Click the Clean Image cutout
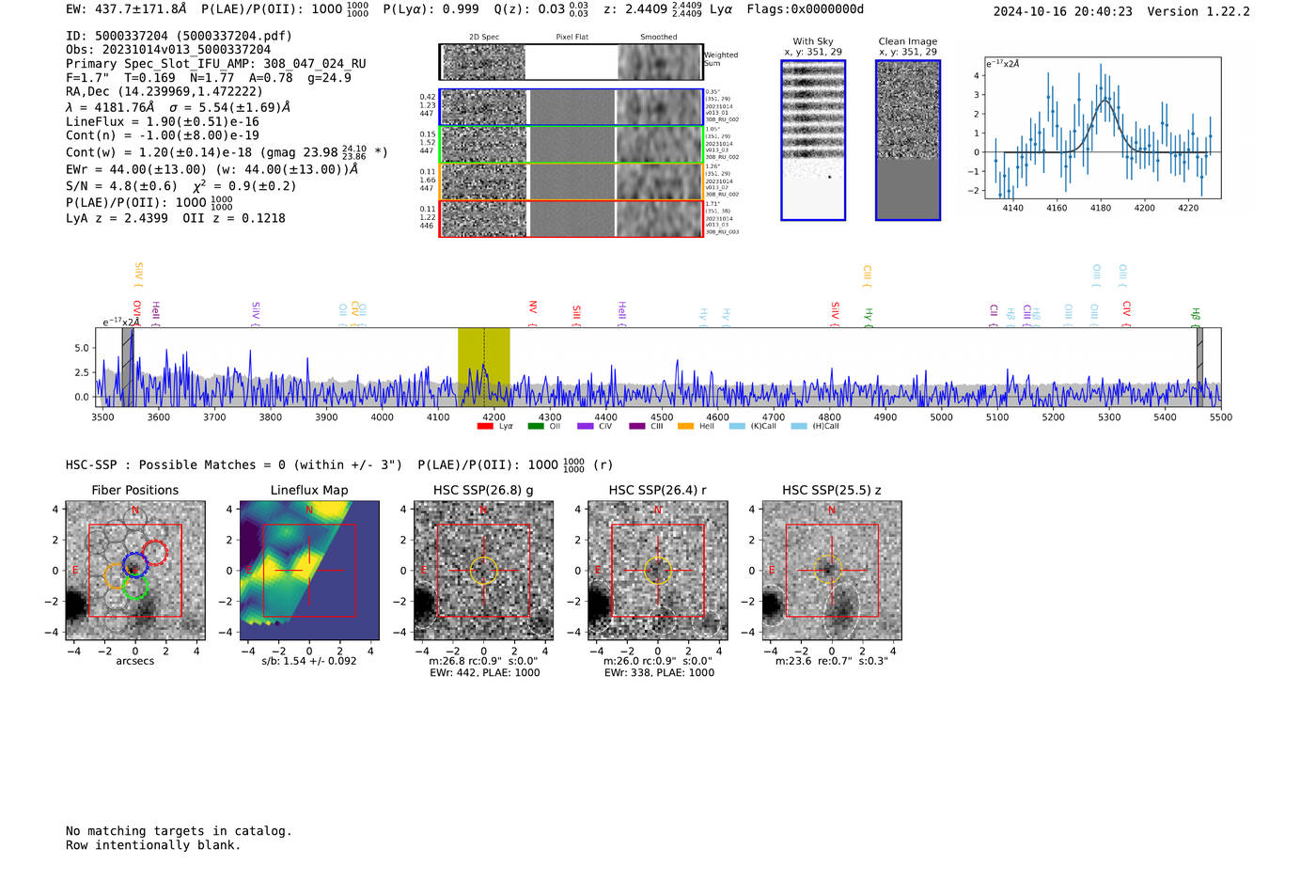The height and width of the screenshot is (896, 1316). 908,140
